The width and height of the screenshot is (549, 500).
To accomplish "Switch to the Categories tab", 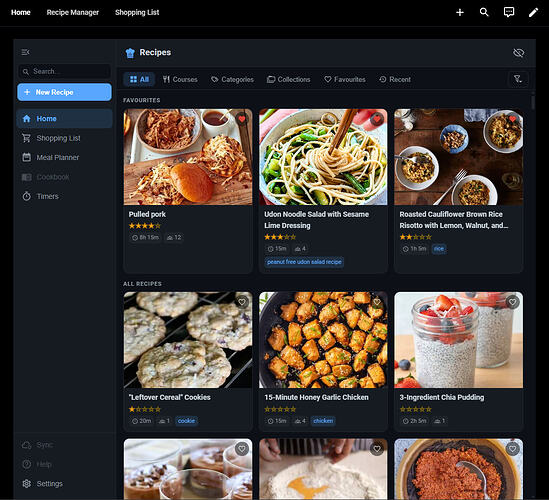I will click(232, 79).
